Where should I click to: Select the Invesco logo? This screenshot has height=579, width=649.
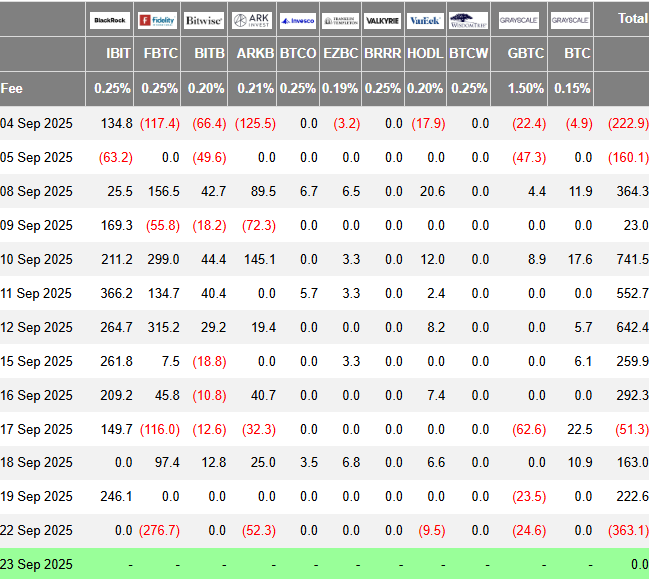[x=297, y=20]
